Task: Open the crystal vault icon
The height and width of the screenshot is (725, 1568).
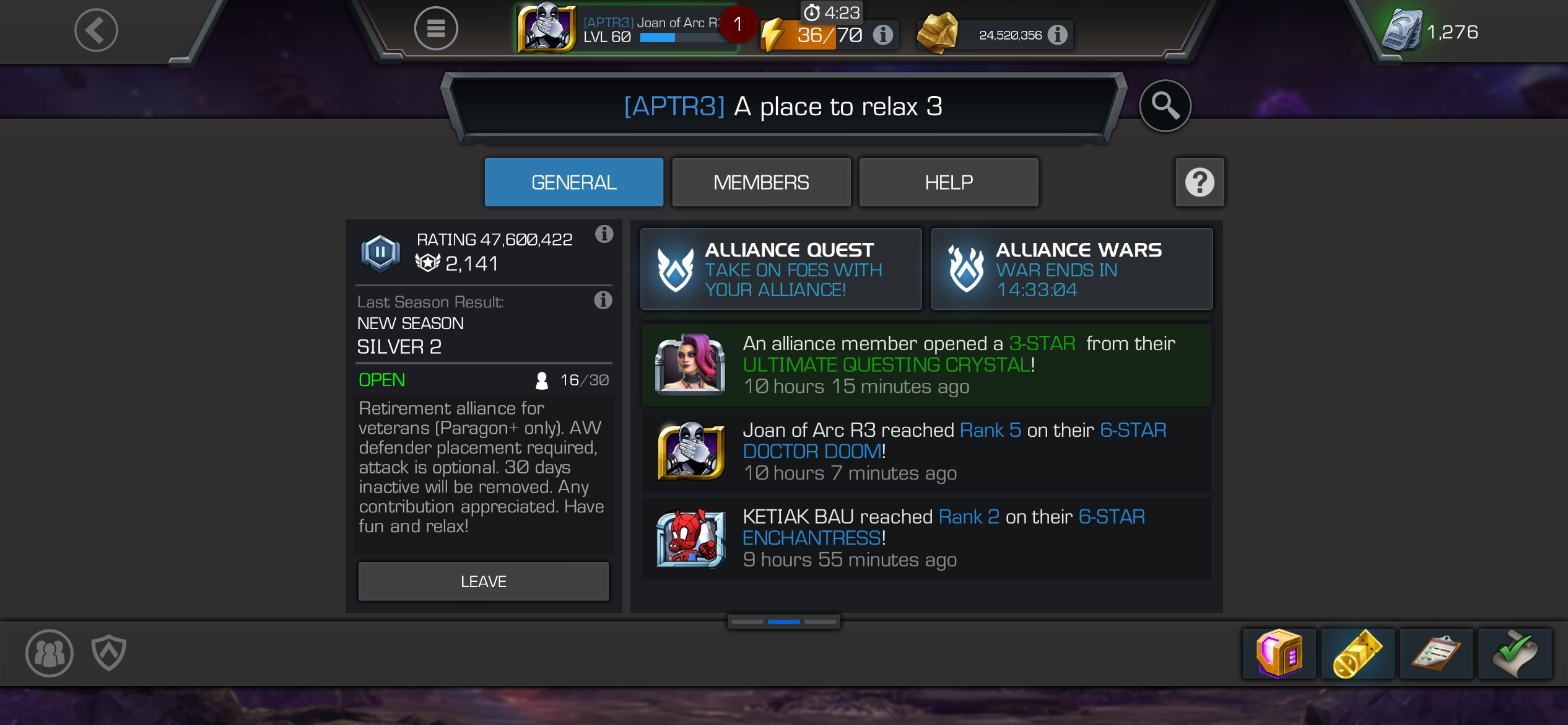Action: (x=1279, y=654)
